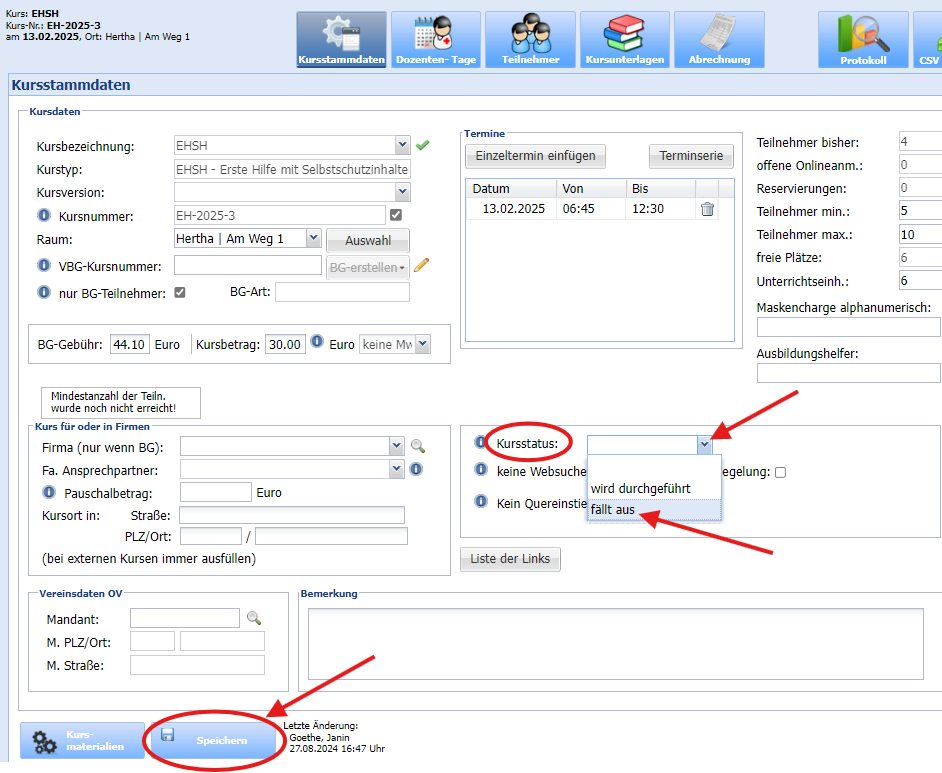942x773 pixels.
Task: Click pencil icon next to BG-erstellen
Action: point(421,265)
